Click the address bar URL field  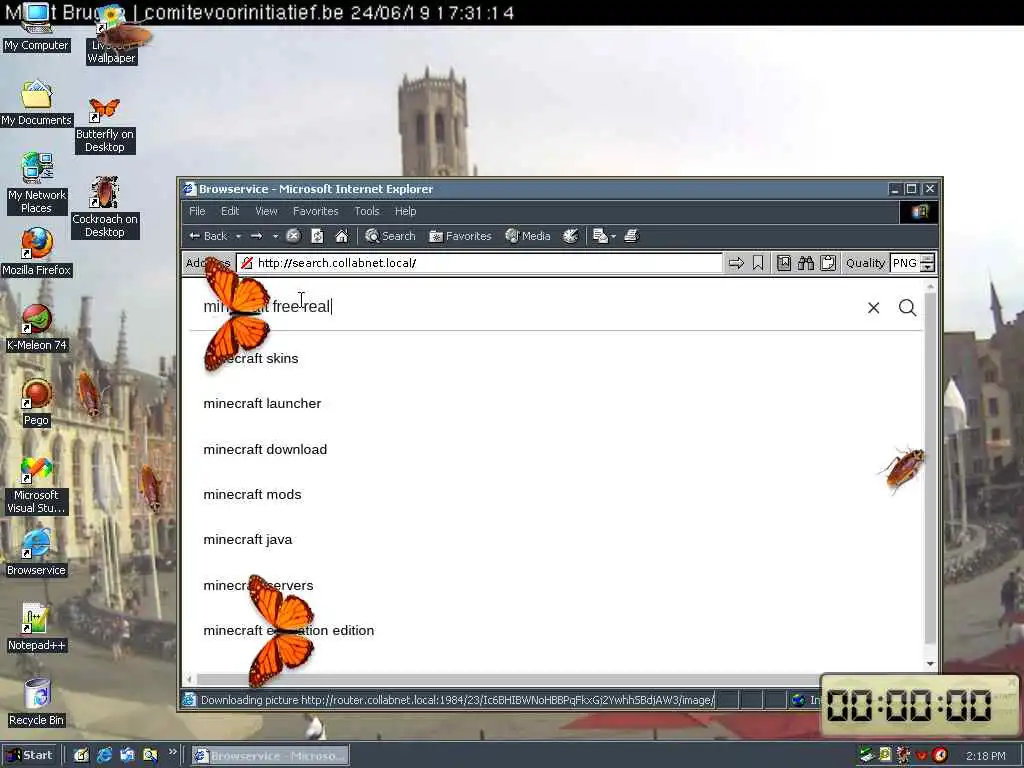[x=480, y=263]
